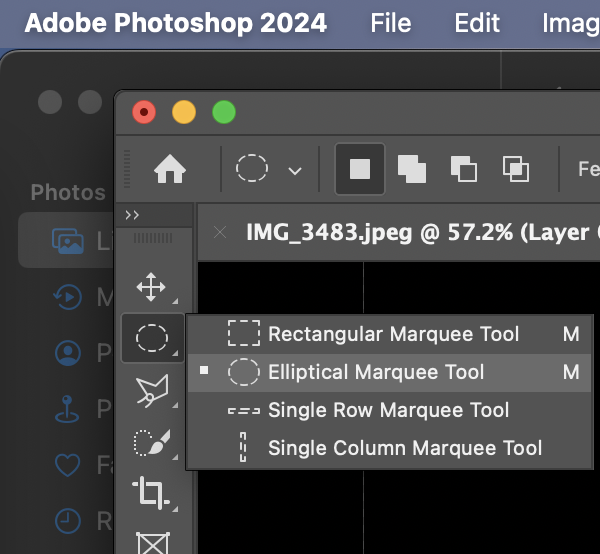Select the Frame tool
Screen dimensions: 600x554
153,543
